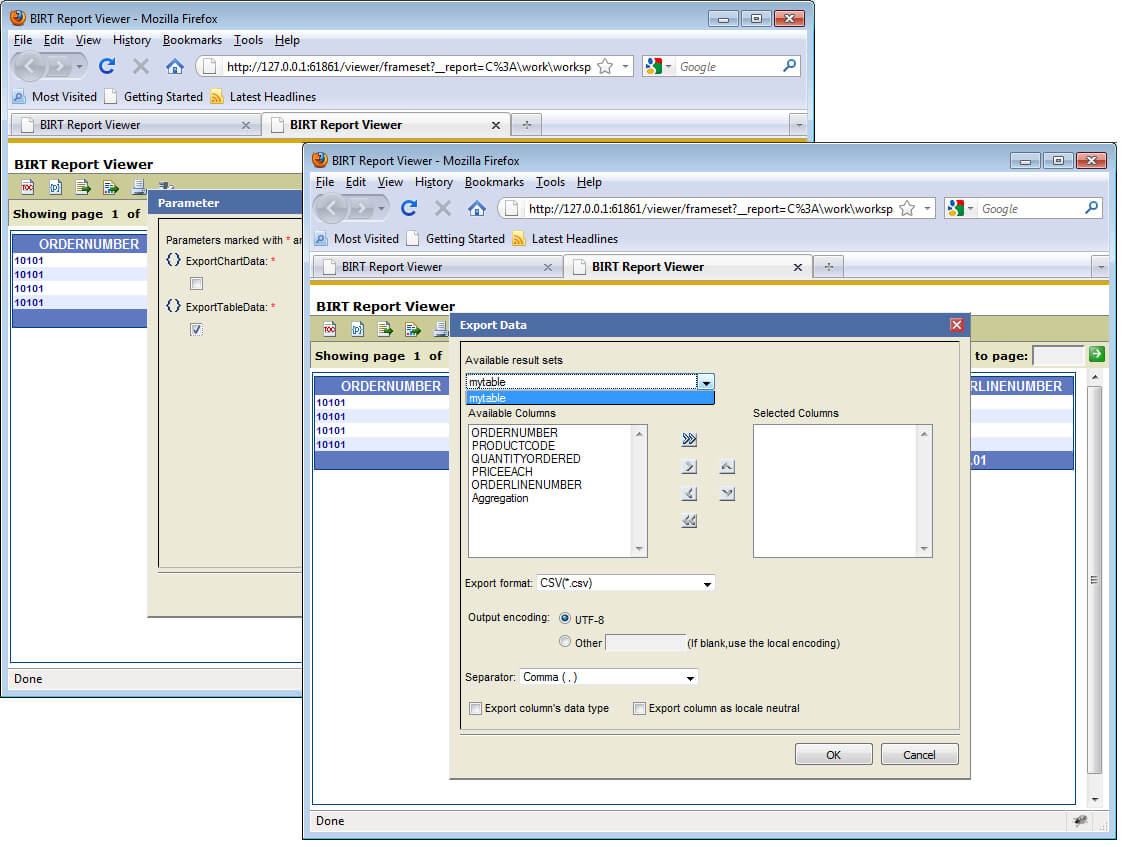Image resolution: width=1125 pixels, height=847 pixels.
Task: Select Other output encoding radio
Action: click(x=565, y=642)
